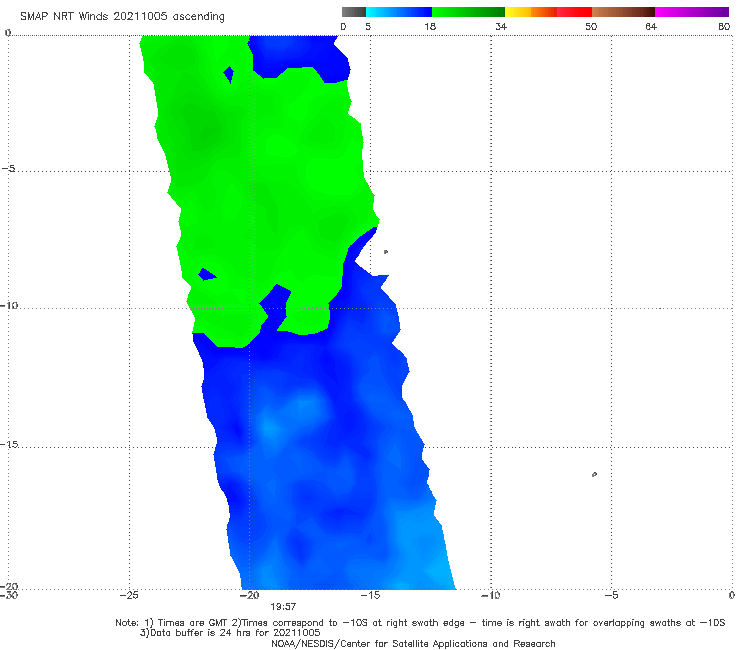740x650 pixels.
Task: Click the latitude axis label '-10'
Action: coord(8,305)
